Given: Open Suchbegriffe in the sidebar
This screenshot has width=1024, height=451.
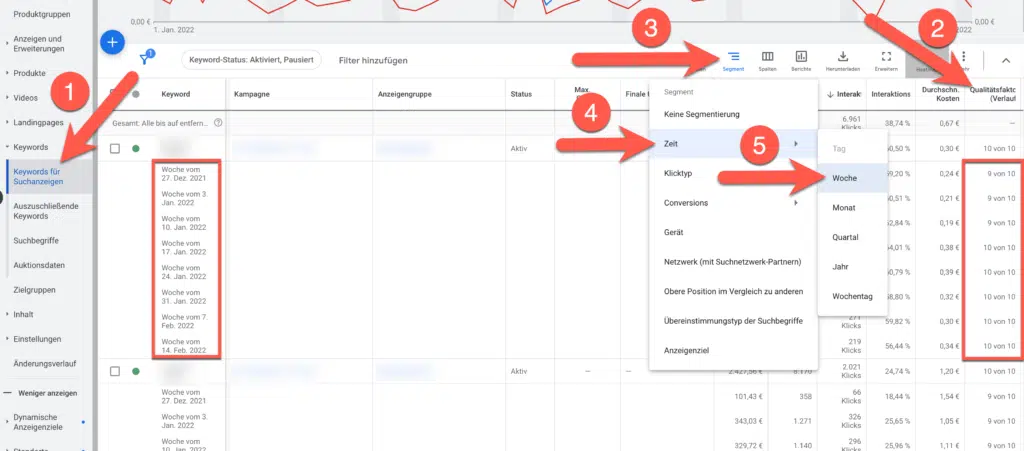Looking at the screenshot, I should (x=36, y=241).
